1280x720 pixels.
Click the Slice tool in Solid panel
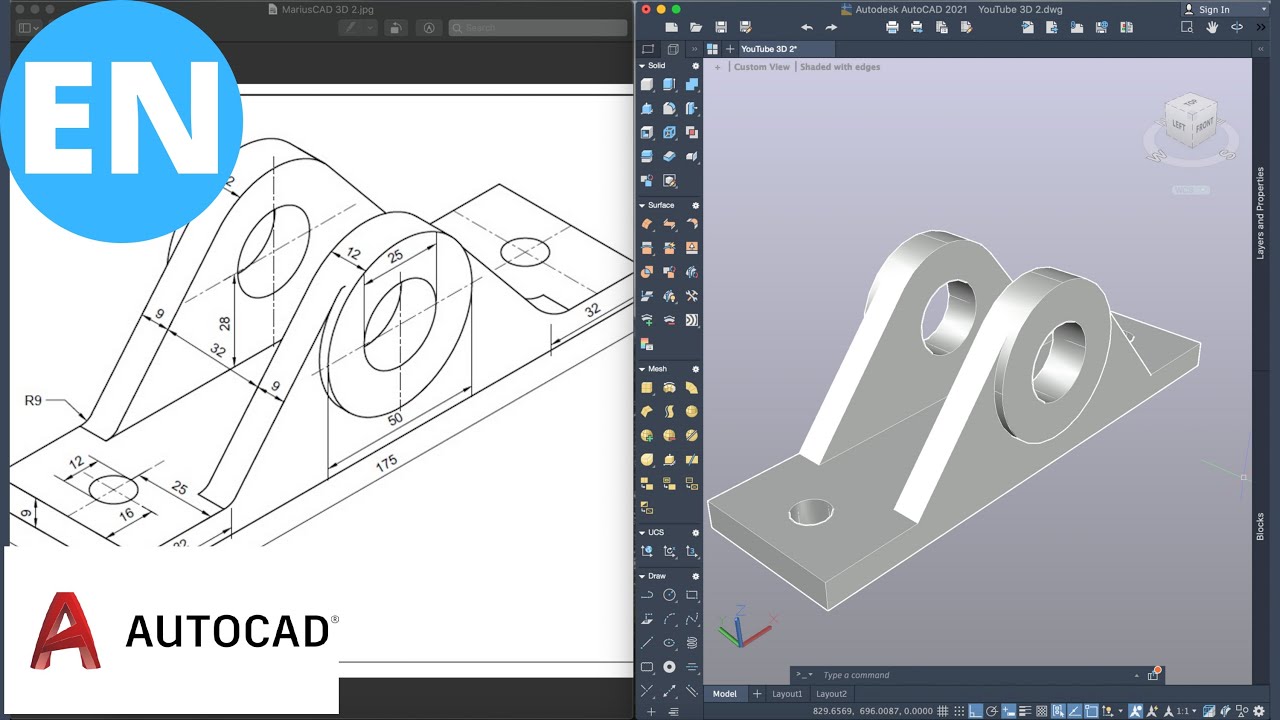647,156
